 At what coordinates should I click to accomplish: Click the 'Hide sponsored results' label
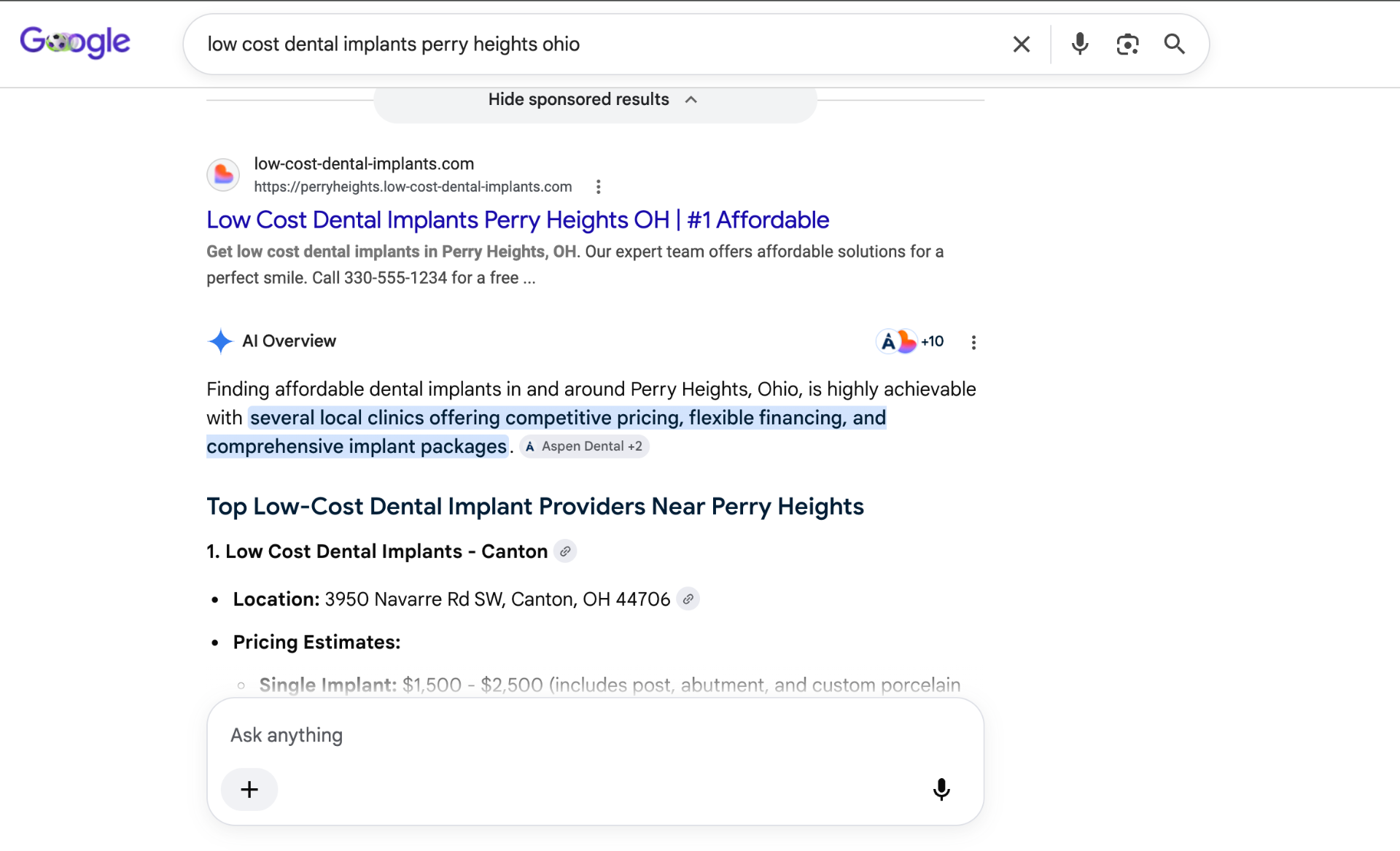[x=578, y=100]
